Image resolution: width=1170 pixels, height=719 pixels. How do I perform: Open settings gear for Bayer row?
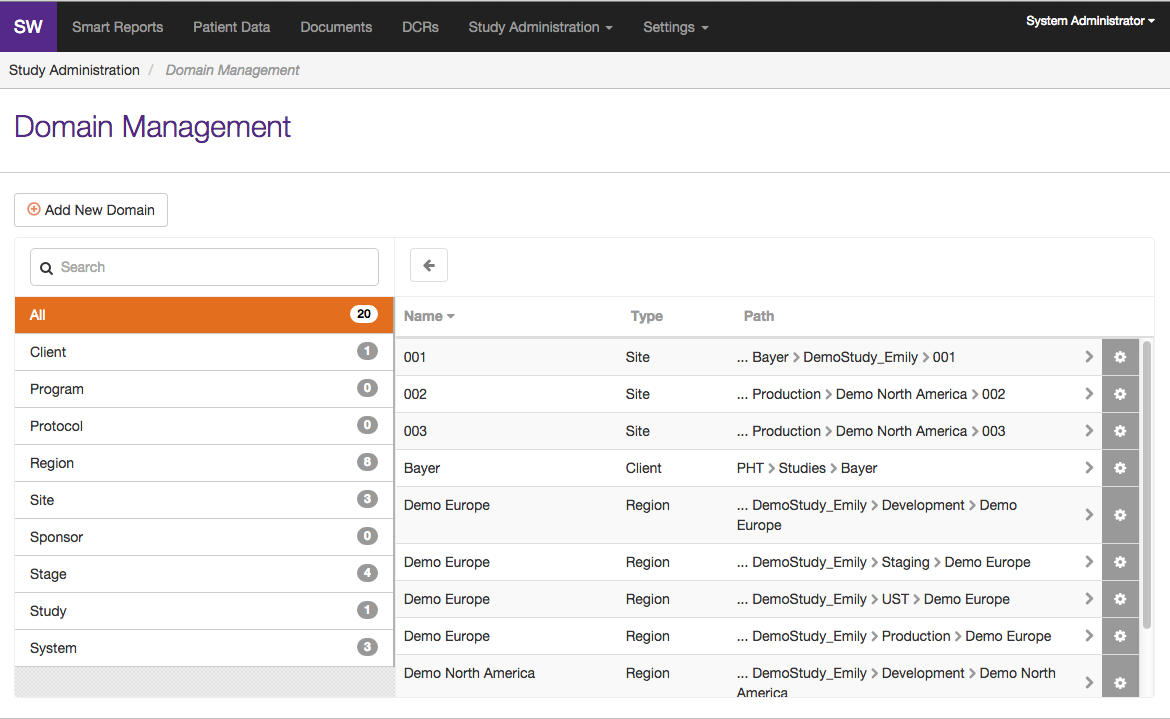1120,468
